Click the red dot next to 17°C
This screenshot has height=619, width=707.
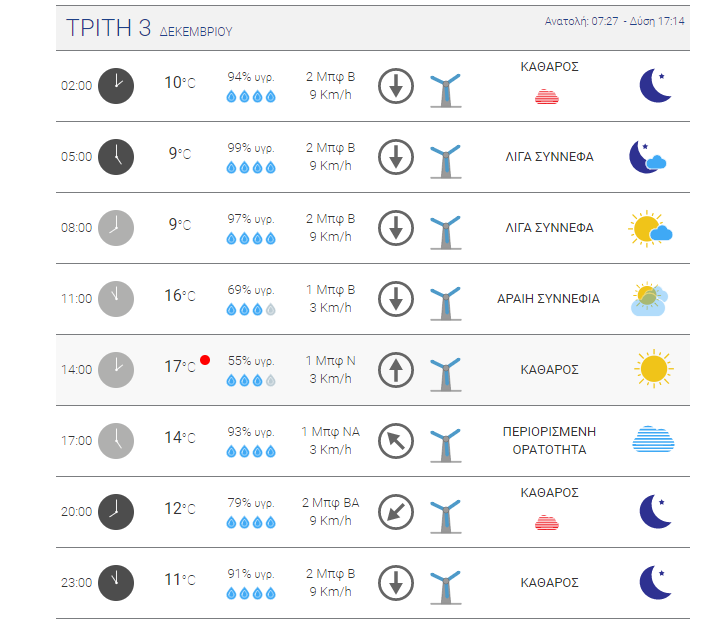pyautogui.click(x=205, y=360)
